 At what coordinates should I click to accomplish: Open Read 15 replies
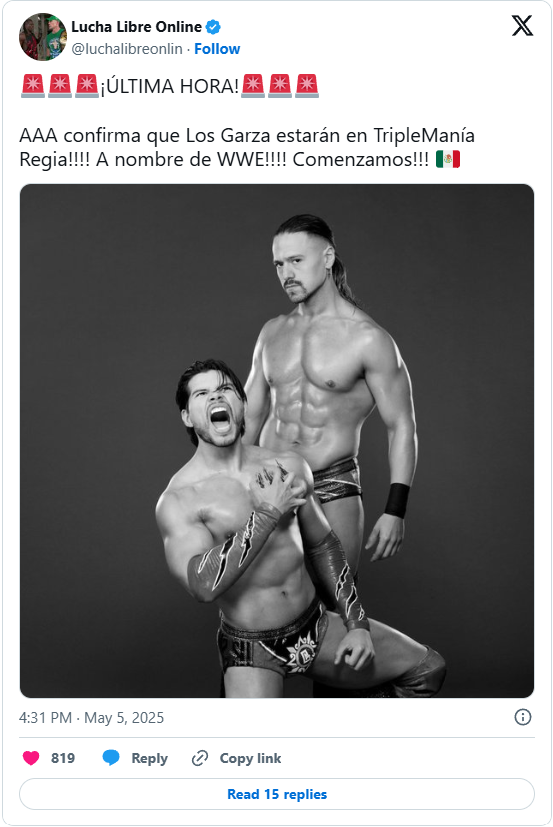tap(276, 794)
